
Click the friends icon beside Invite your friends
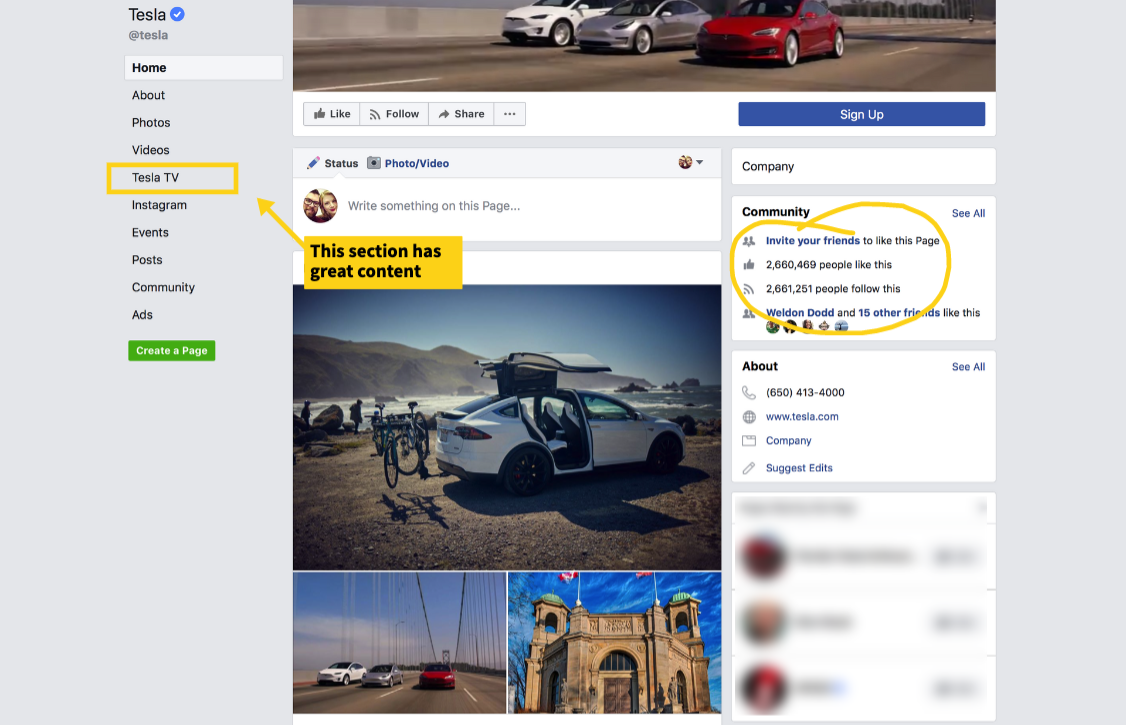pos(749,241)
